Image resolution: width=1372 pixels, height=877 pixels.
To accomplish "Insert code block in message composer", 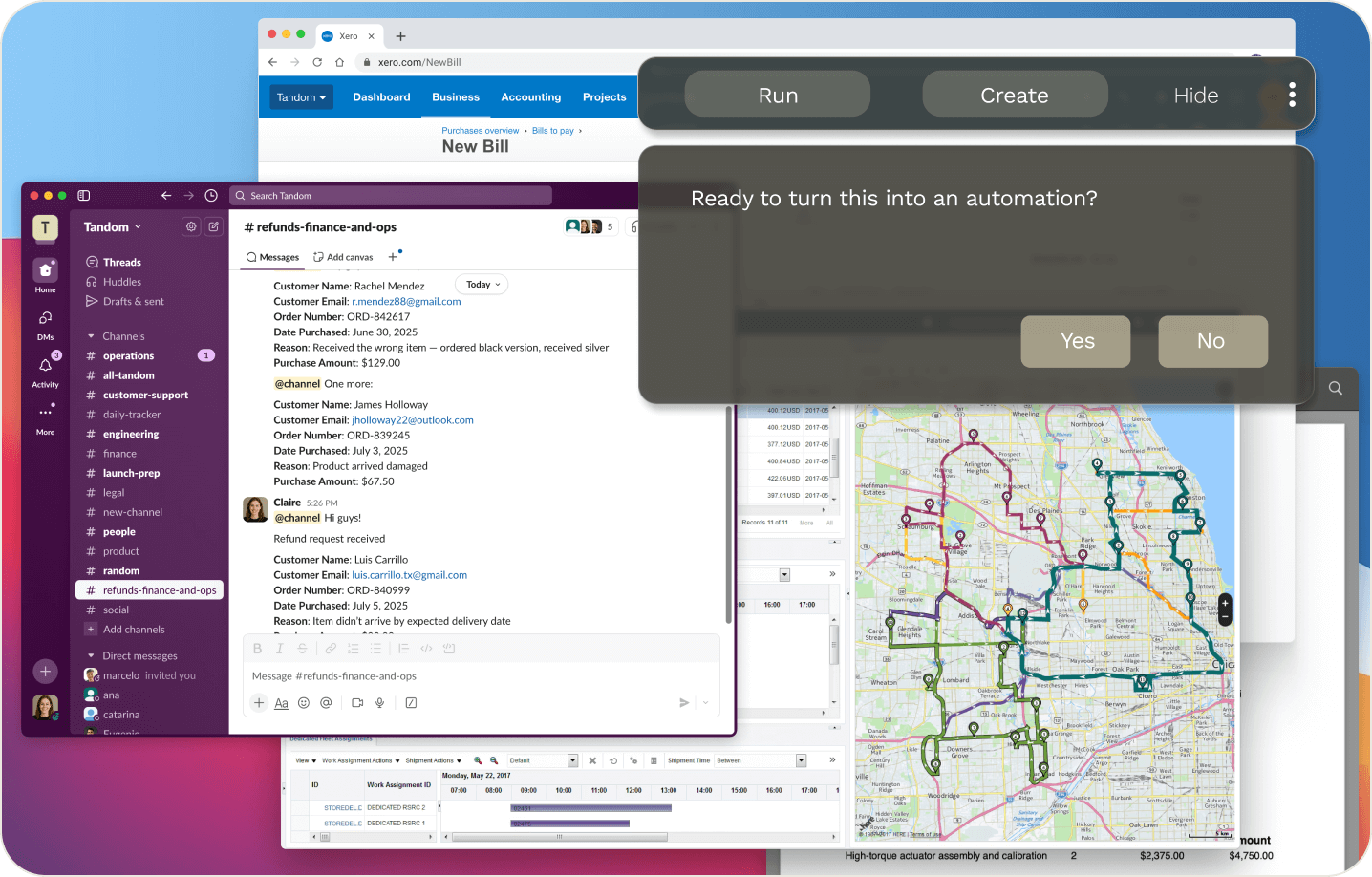I will [449, 649].
